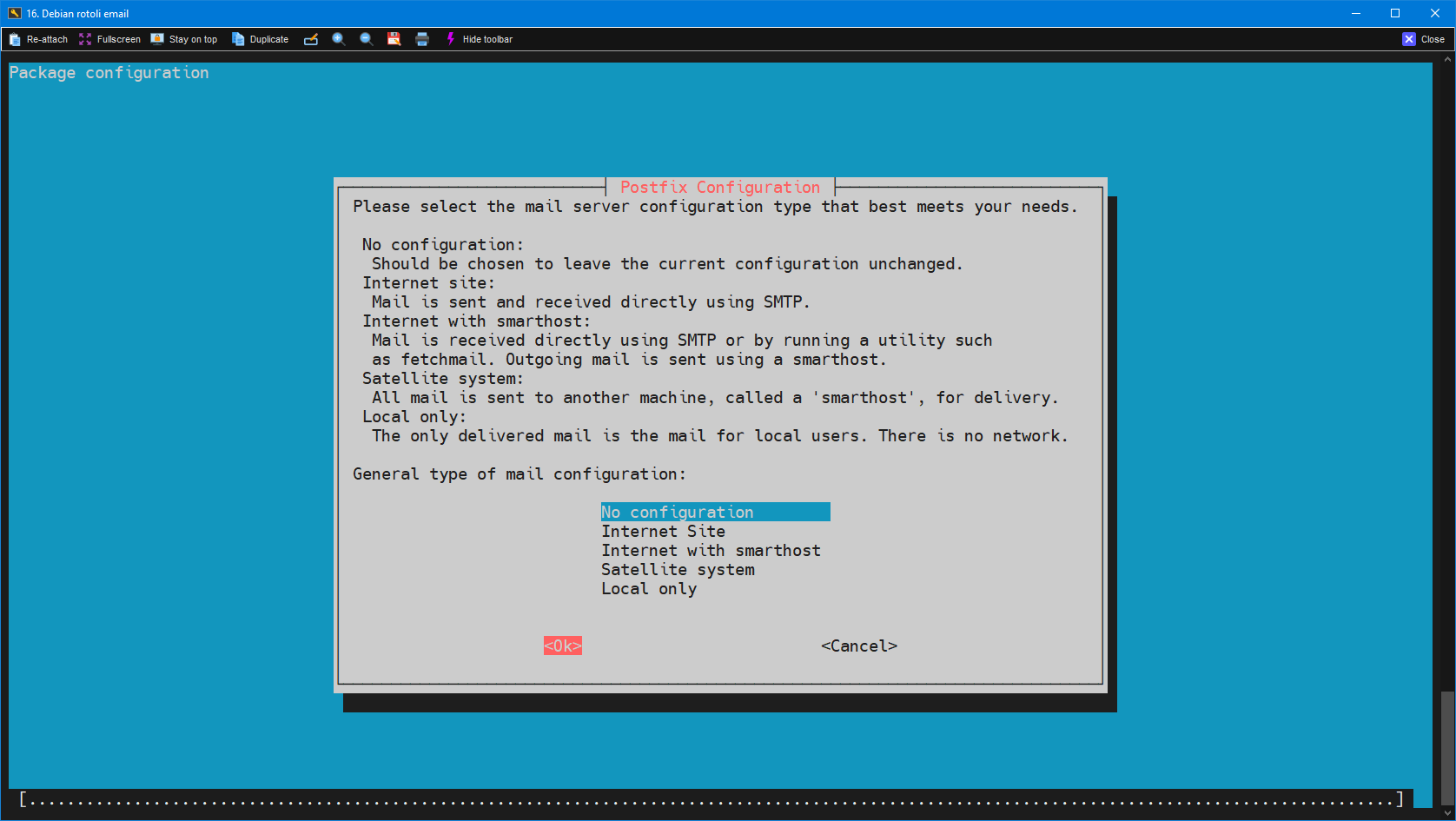Toggle Stay on top mode
The image size is (1456, 821).
(x=184, y=39)
